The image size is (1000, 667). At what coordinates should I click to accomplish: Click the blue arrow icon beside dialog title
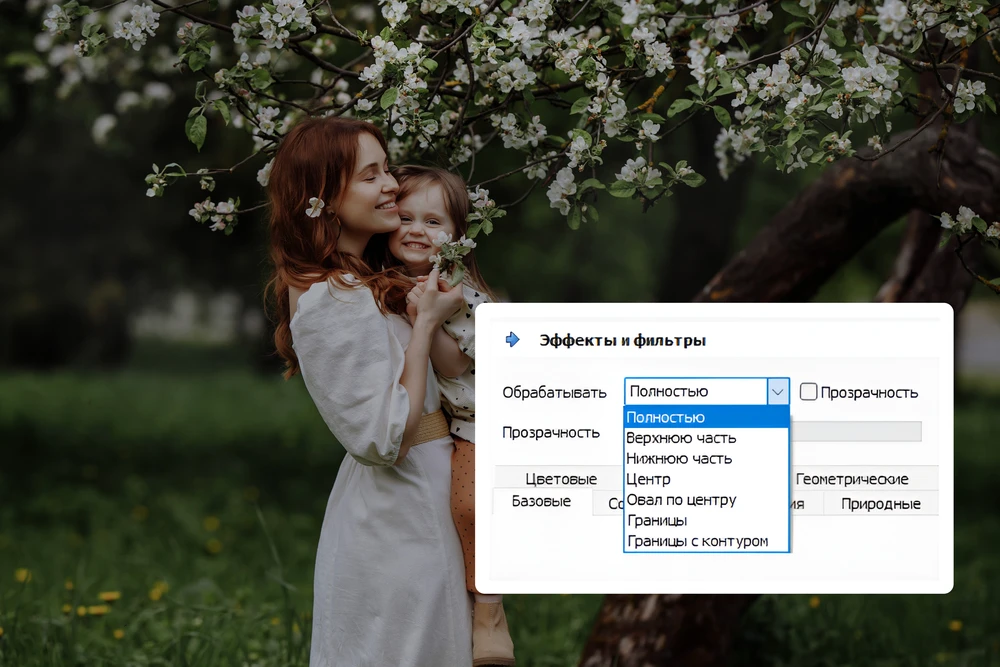pos(513,340)
